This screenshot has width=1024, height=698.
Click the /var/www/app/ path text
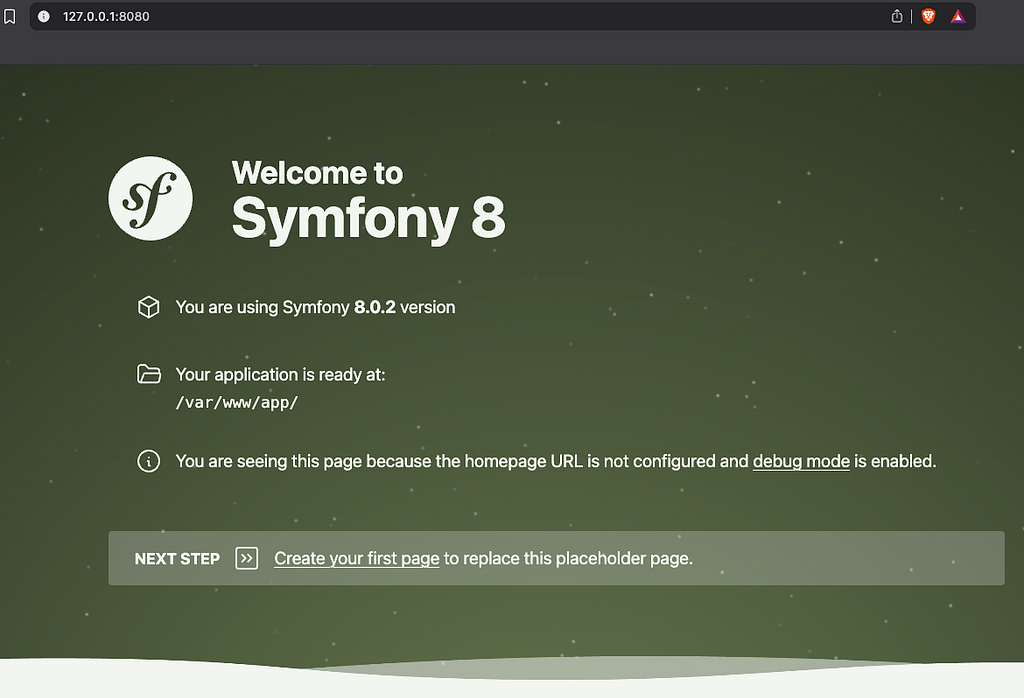(236, 403)
